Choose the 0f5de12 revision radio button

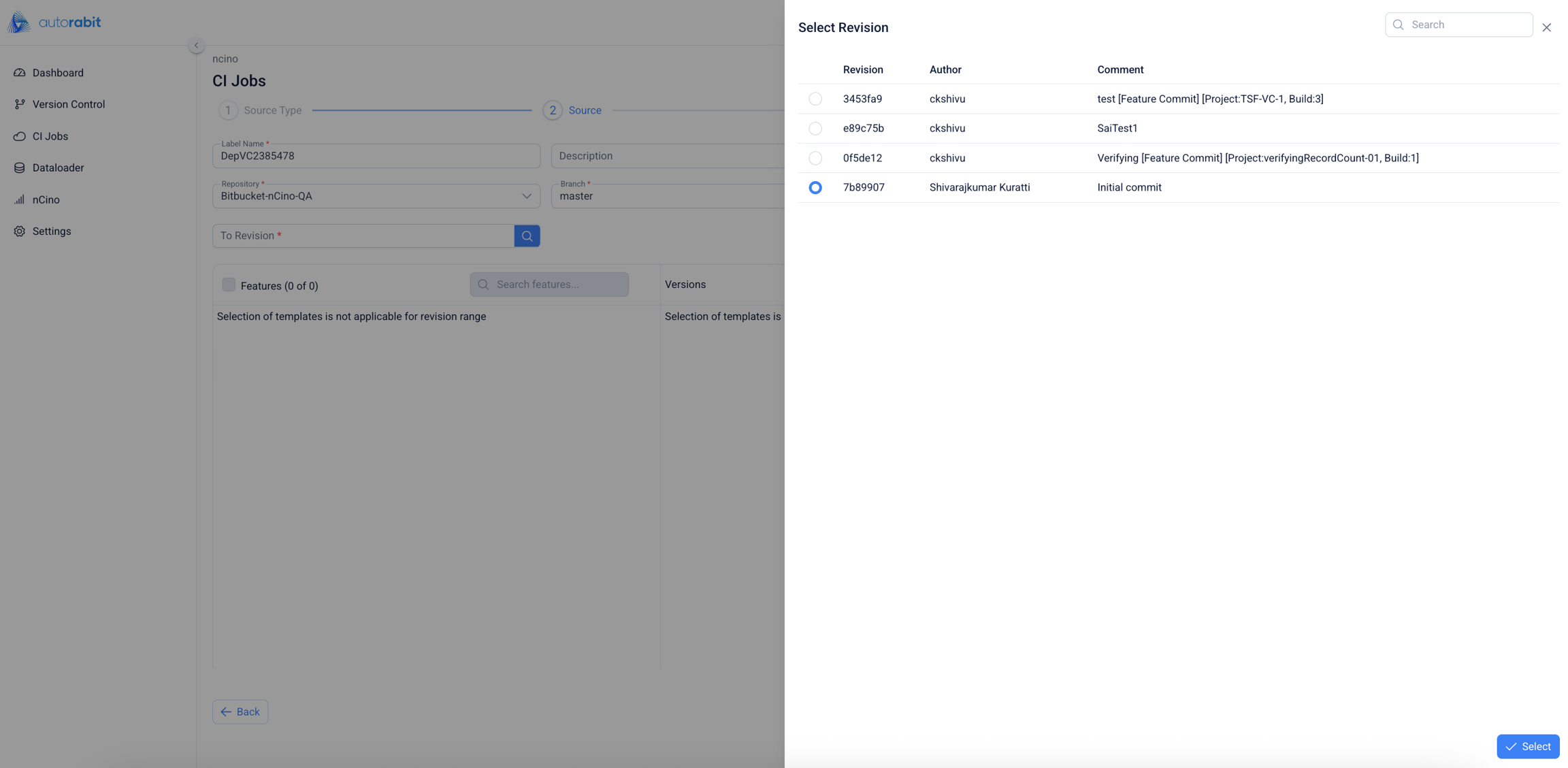815,158
